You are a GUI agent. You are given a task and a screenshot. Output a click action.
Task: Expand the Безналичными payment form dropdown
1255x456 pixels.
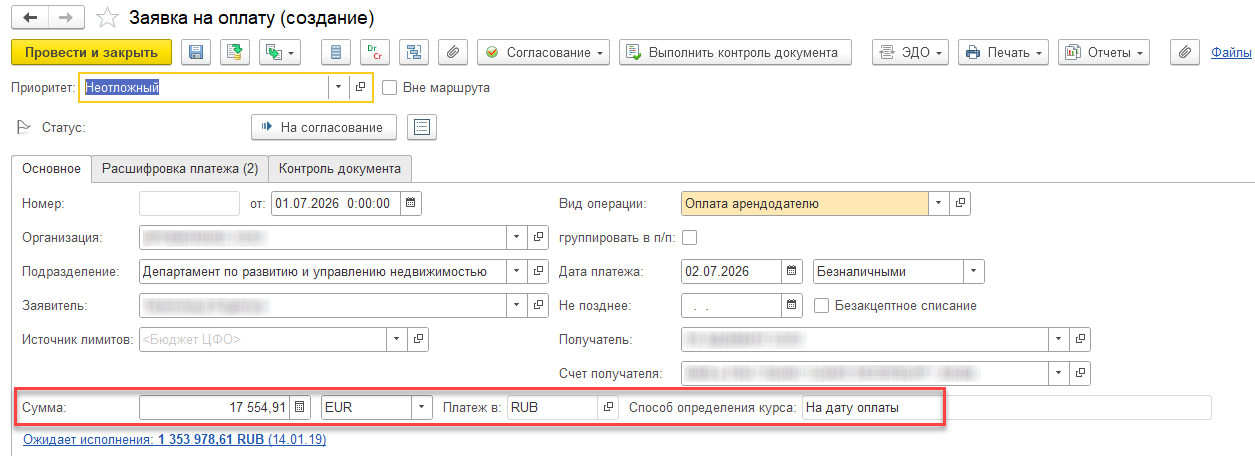click(974, 271)
